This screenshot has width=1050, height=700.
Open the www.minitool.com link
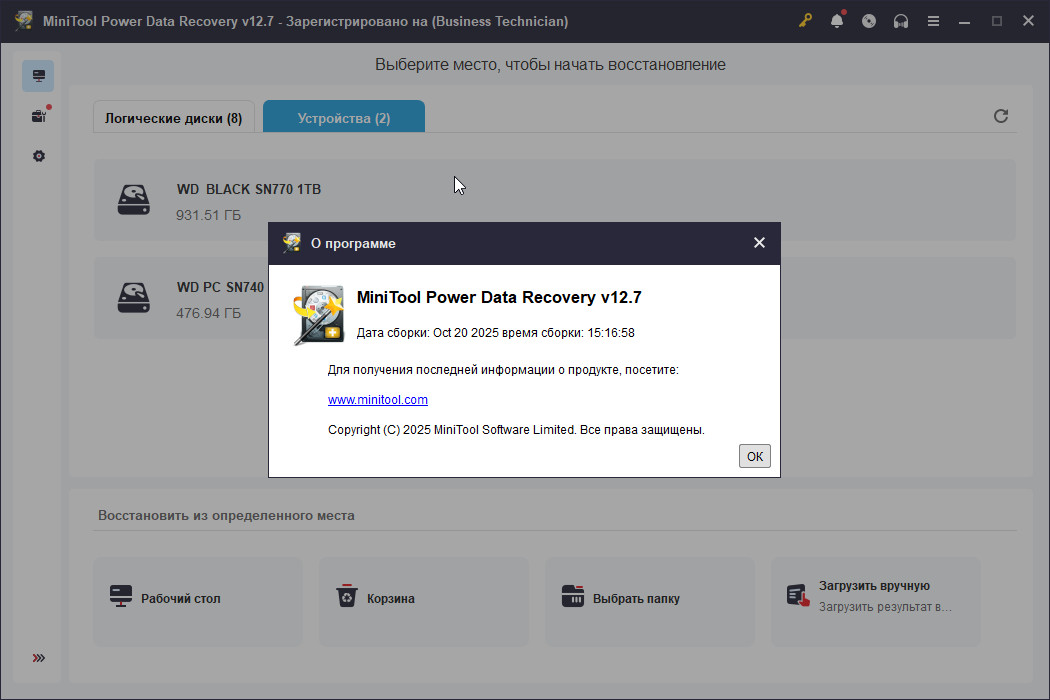click(x=378, y=400)
